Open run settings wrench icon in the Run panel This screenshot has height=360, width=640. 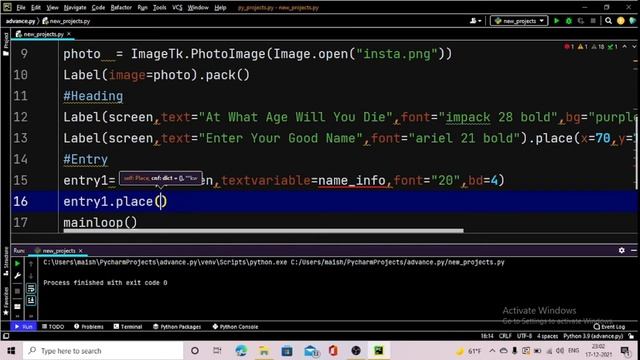pyautogui.click(x=17, y=276)
